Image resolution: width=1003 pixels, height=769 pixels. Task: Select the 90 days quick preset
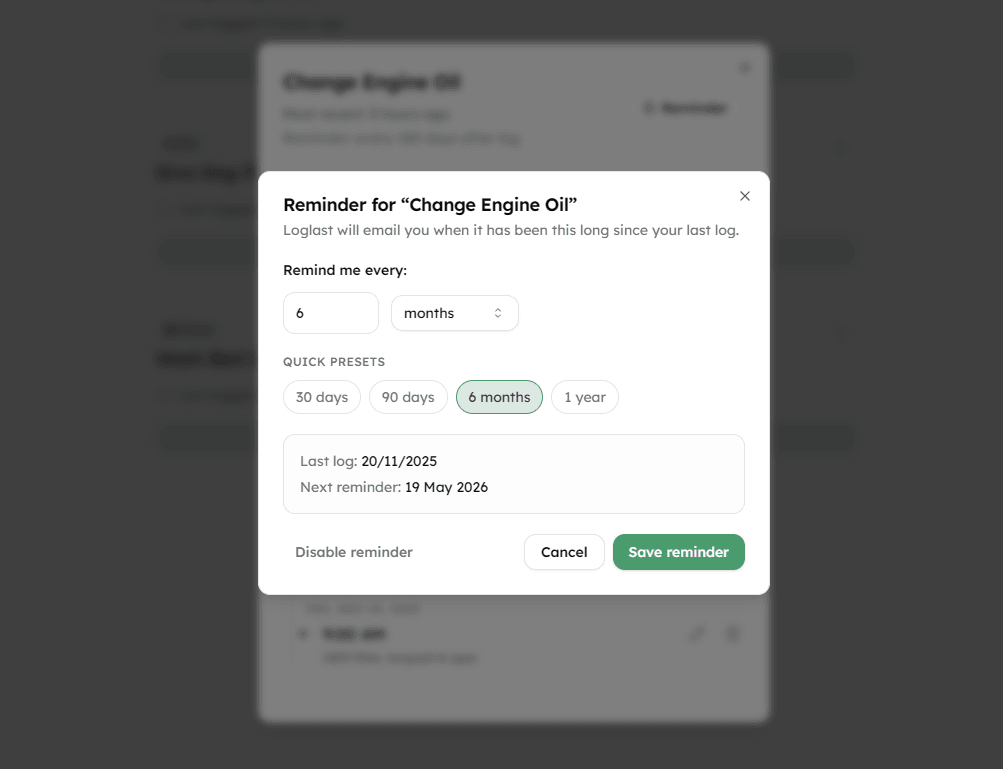(x=408, y=397)
